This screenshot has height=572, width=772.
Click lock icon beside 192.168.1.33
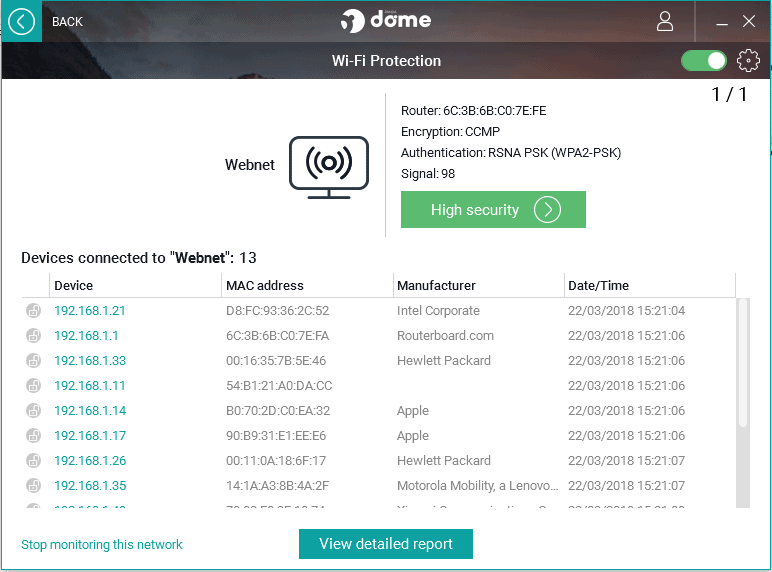(x=33, y=361)
